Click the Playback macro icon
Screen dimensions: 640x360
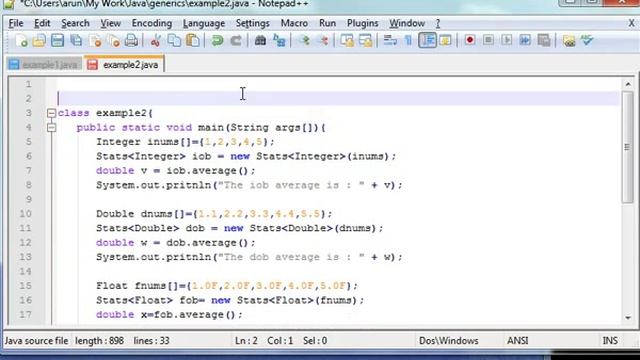(507, 40)
